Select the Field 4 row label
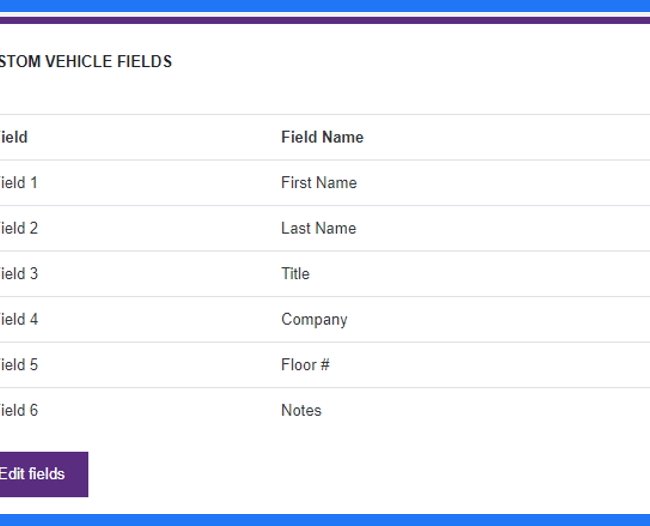This screenshot has height=526, width=650. point(19,320)
